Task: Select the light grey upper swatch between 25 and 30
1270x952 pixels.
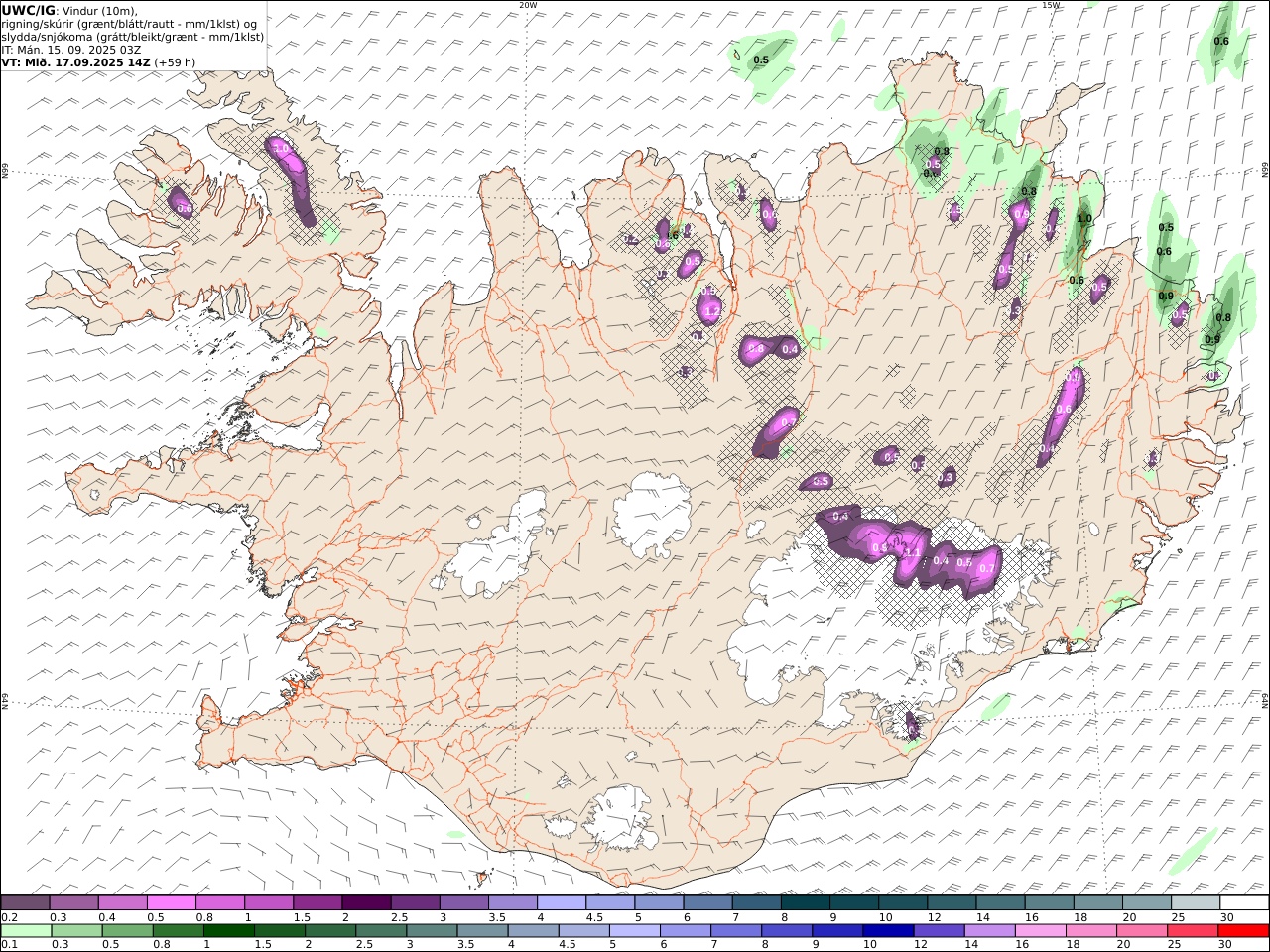Action: click(1195, 902)
